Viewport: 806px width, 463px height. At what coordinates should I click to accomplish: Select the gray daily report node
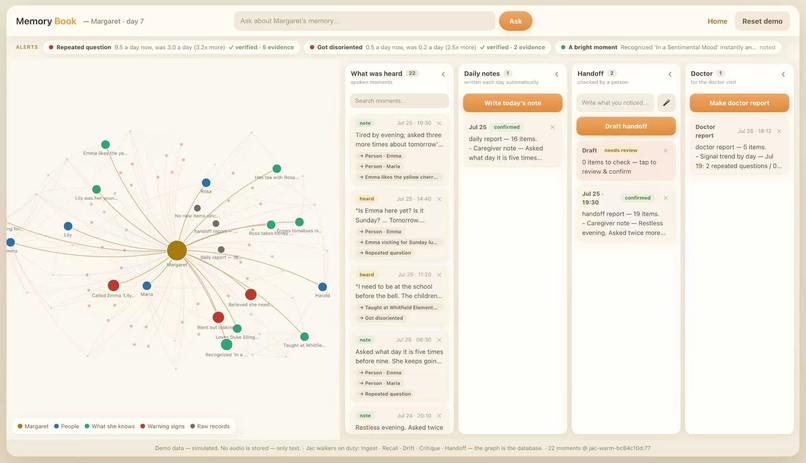(x=221, y=249)
